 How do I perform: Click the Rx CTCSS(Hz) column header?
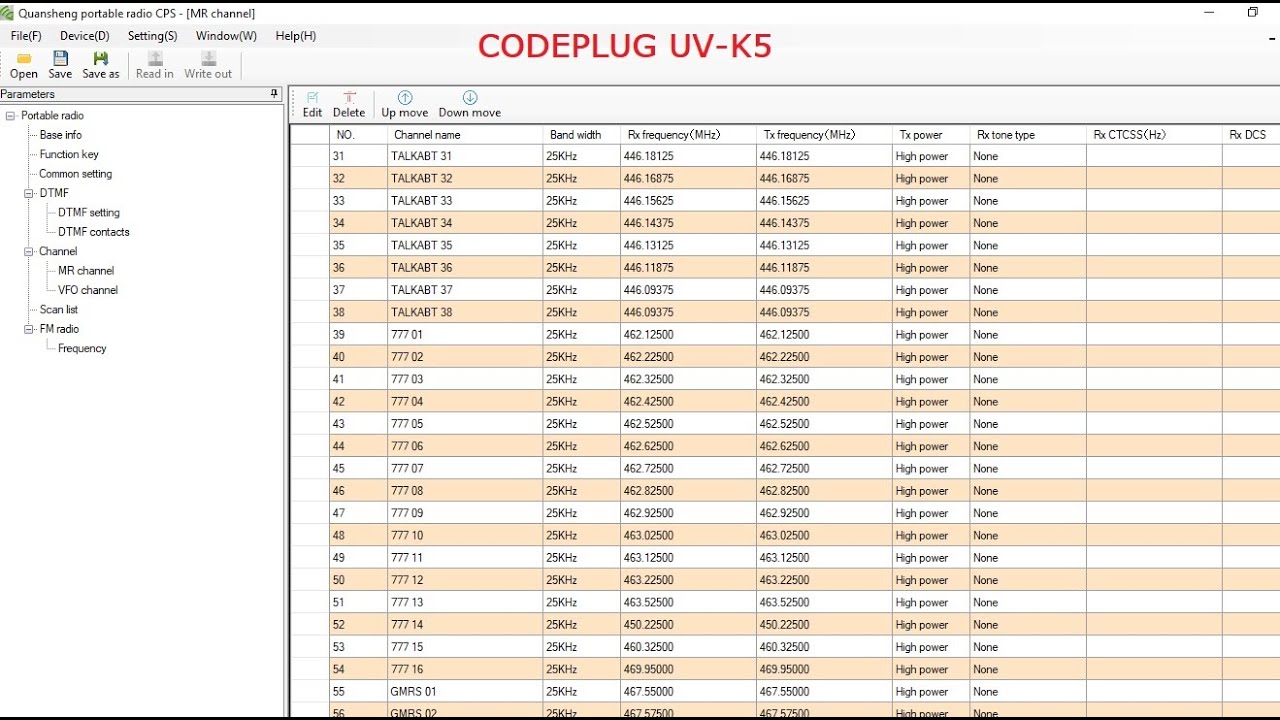[x=1154, y=135]
